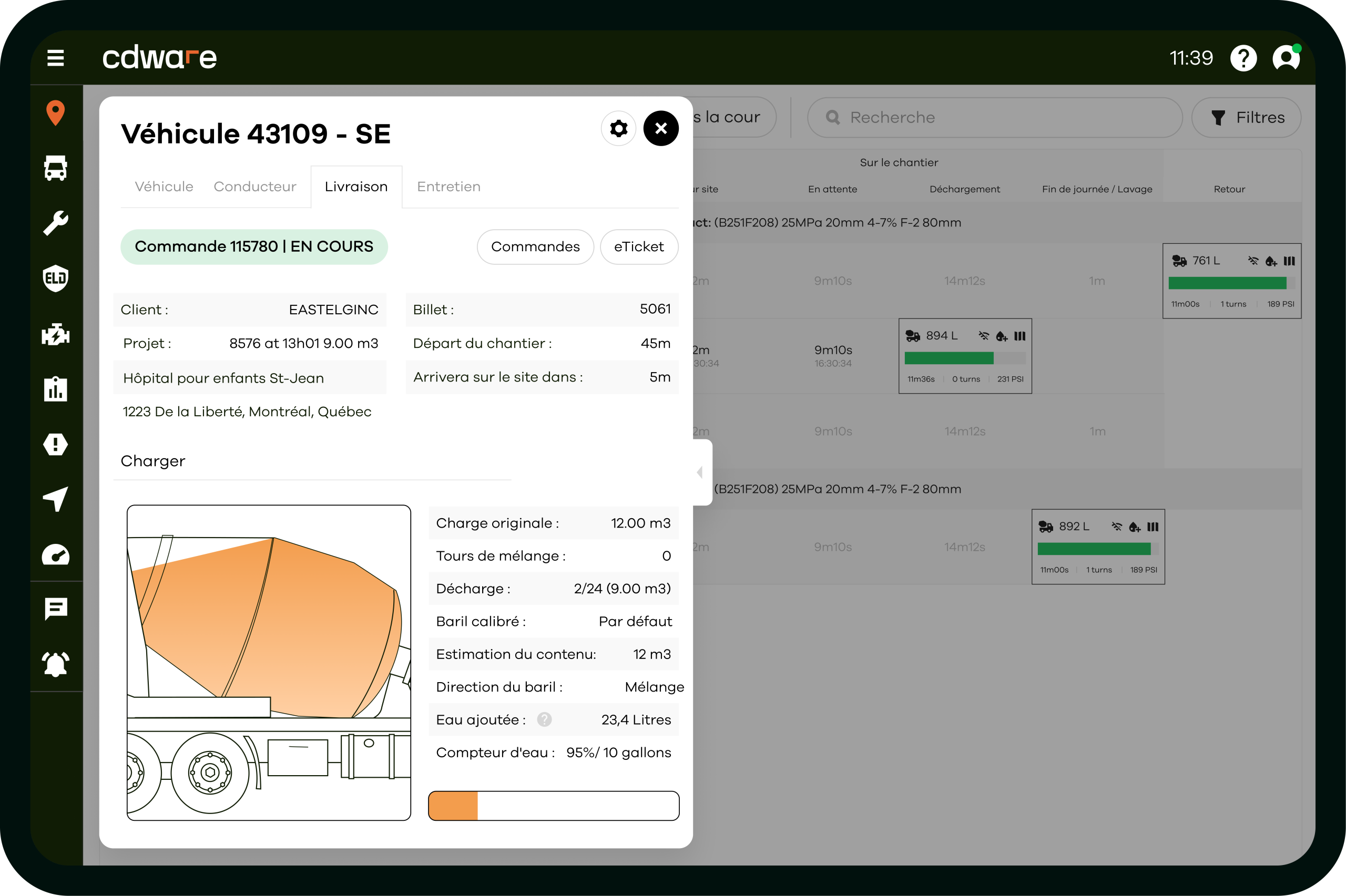The height and width of the screenshot is (896, 1346).
Task: Open the ELD shield section
Action: pos(55,279)
